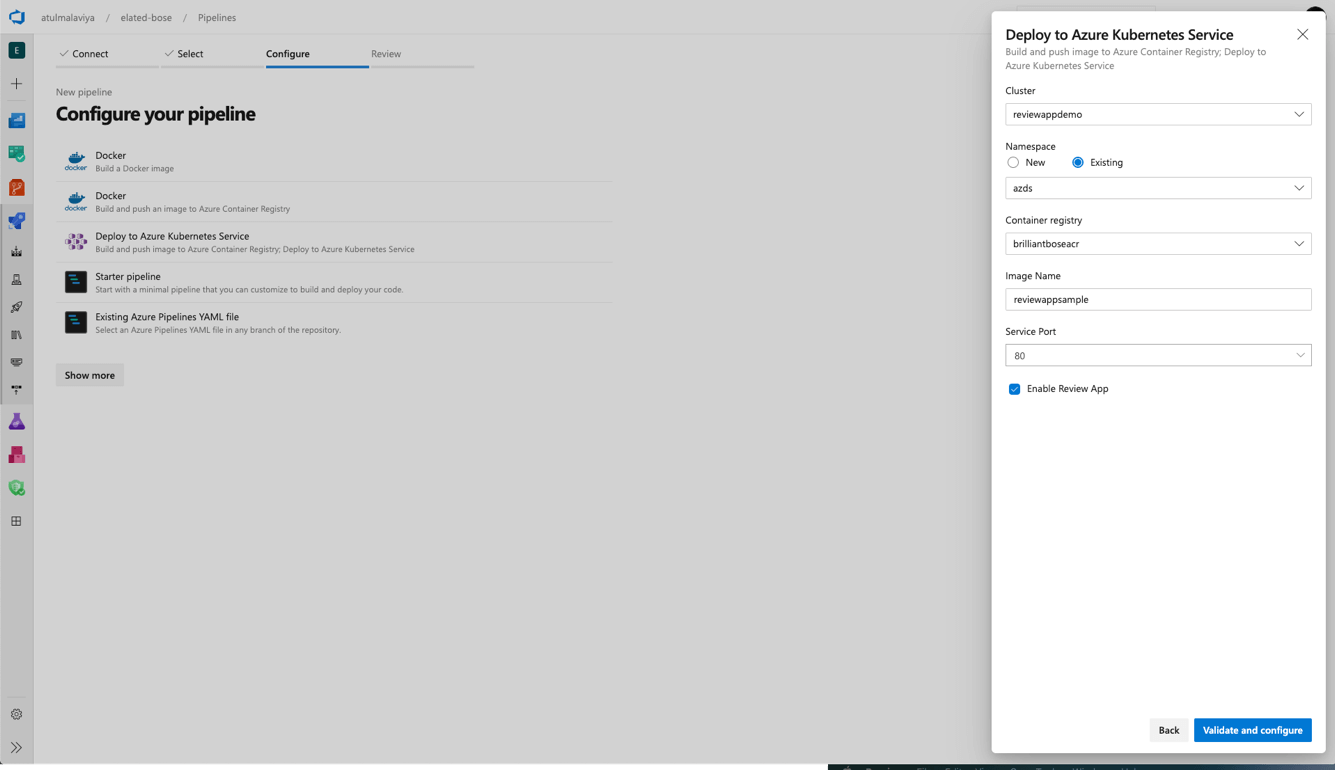Open the Container registry dropdown
The width and height of the screenshot is (1335, 770).
[x=1158, y=244]
